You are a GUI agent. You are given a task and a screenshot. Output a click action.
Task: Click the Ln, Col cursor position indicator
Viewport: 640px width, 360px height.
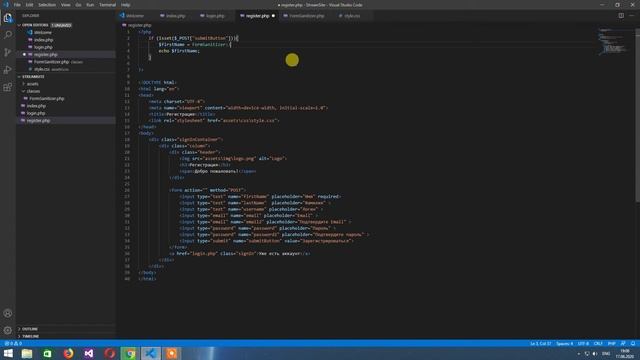tap(540, 344)
